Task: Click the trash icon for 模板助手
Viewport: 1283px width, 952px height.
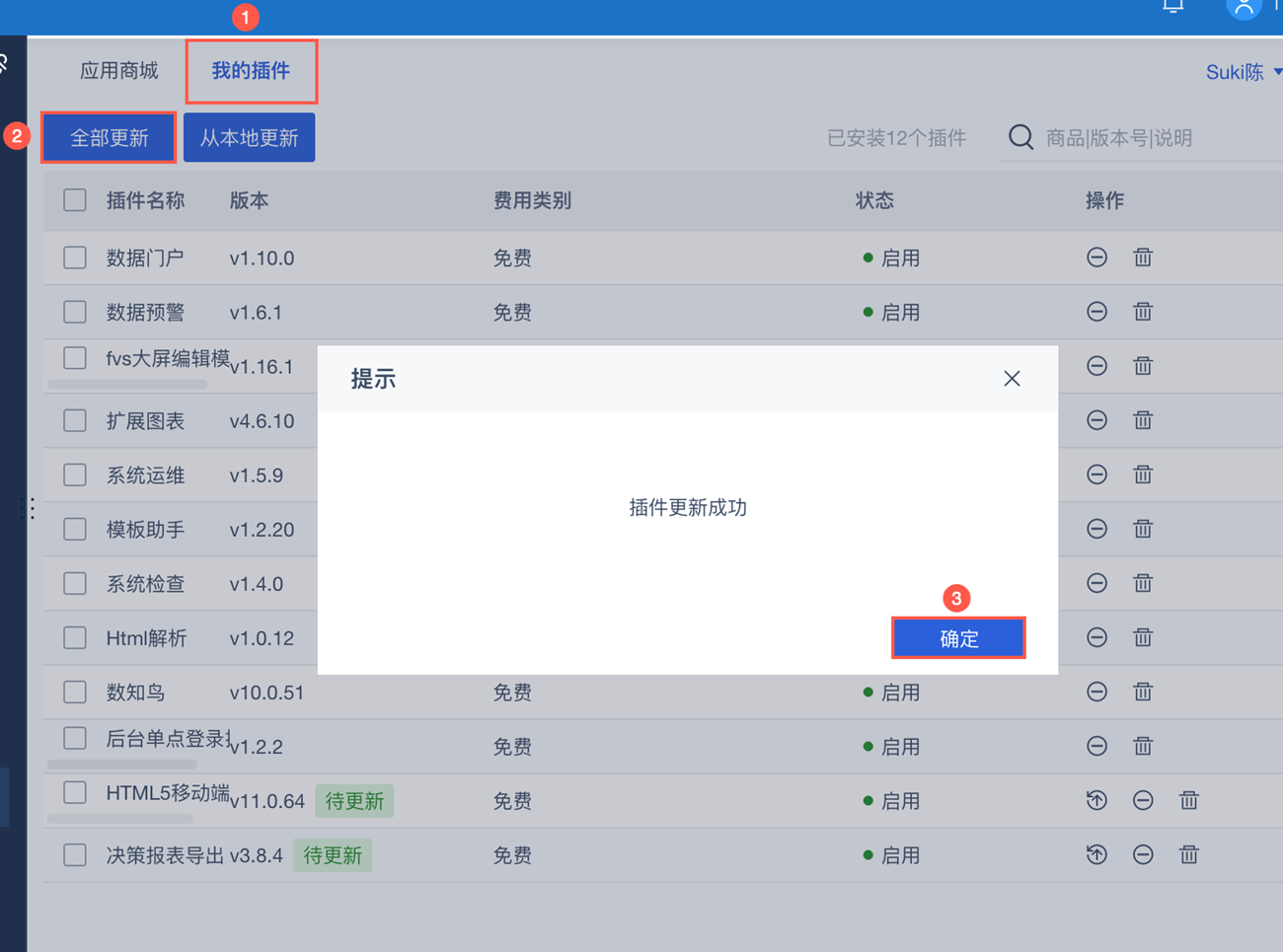Action: coord(1143,529)
